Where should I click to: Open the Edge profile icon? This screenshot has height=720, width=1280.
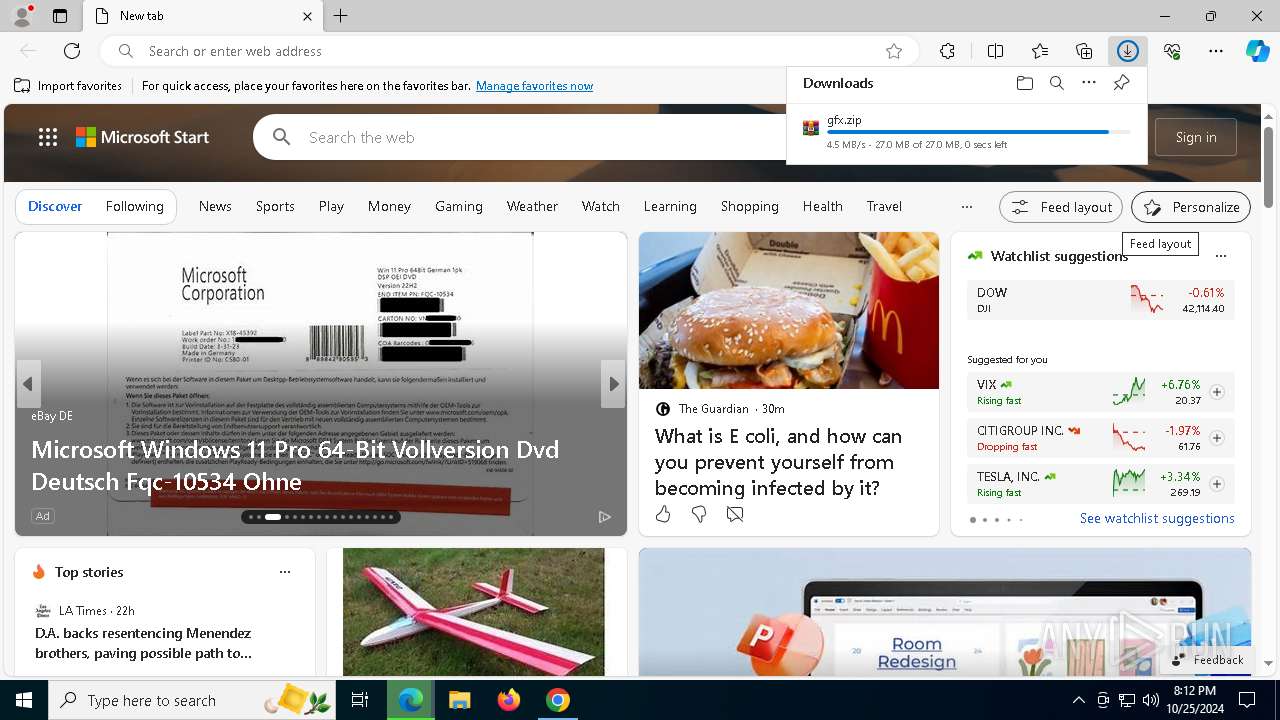[21, 16]
